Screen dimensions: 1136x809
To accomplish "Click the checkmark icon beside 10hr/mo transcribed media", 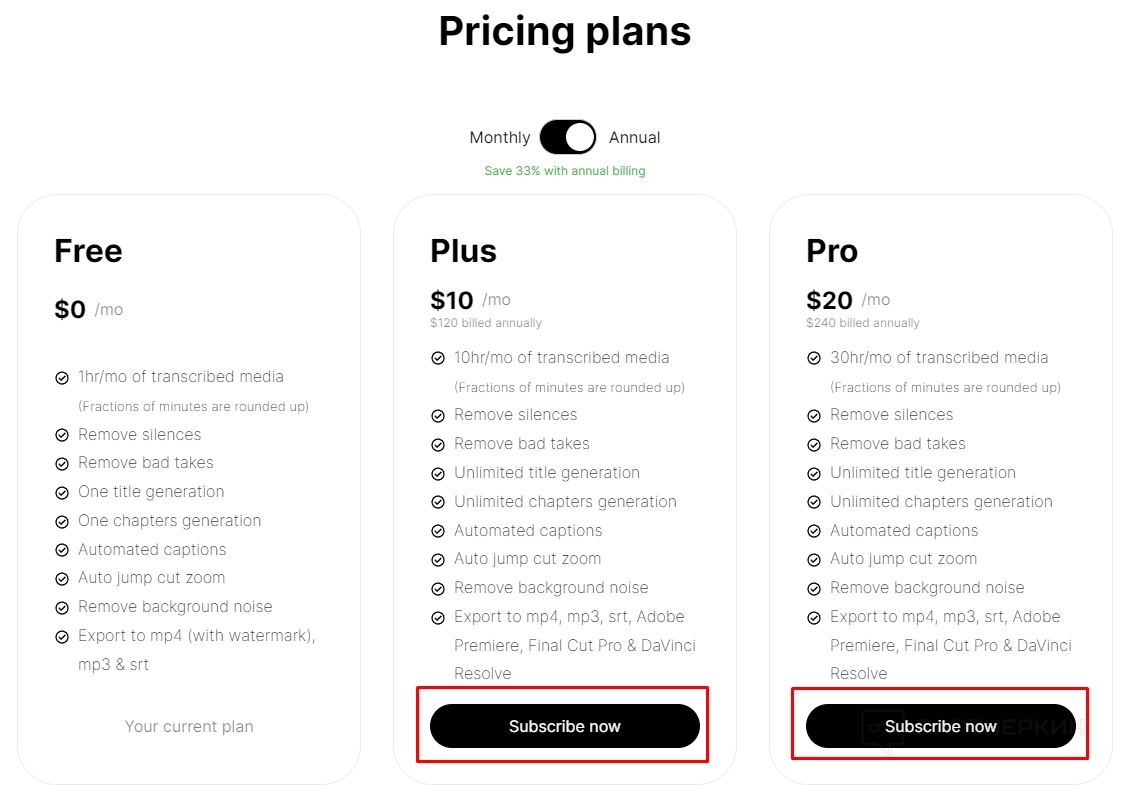I will (438, 359).
